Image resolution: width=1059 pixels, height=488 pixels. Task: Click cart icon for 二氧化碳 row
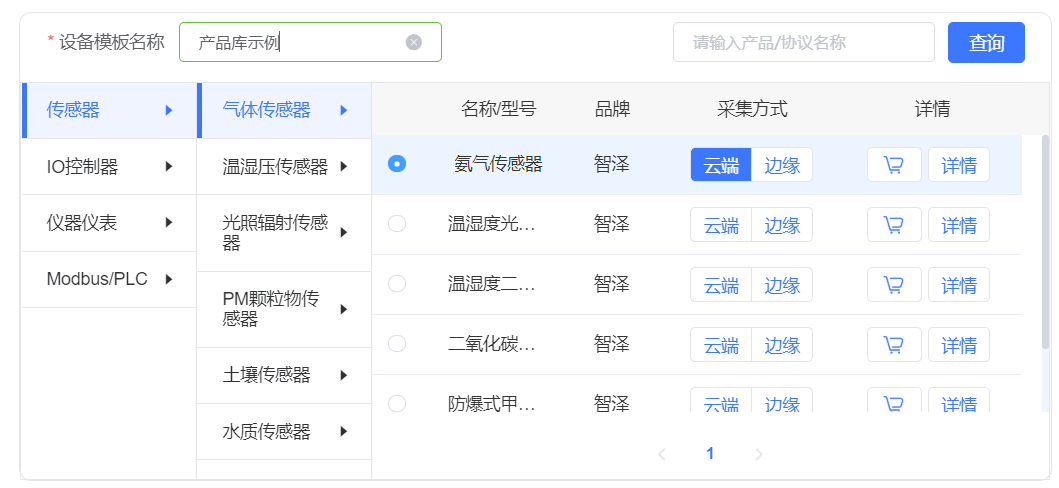pos(894,345)
